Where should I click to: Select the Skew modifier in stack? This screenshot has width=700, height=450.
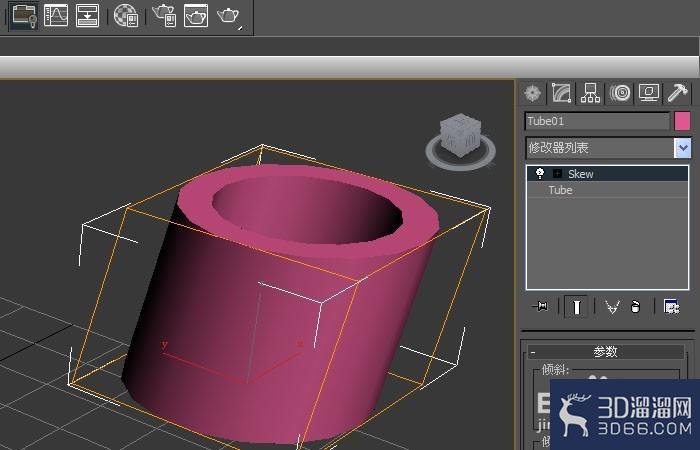click(608, 174)
